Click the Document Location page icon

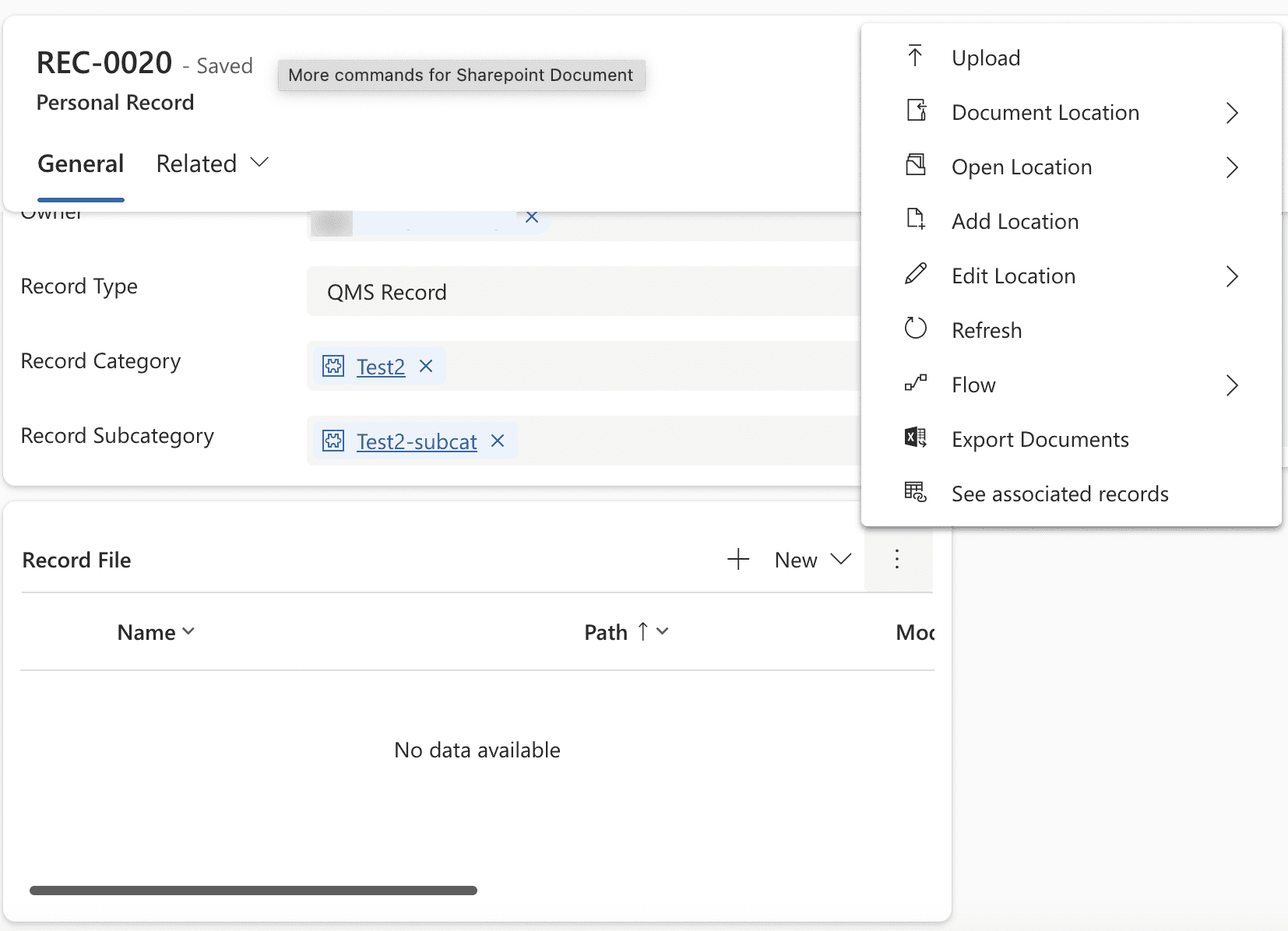coord(917,111)
